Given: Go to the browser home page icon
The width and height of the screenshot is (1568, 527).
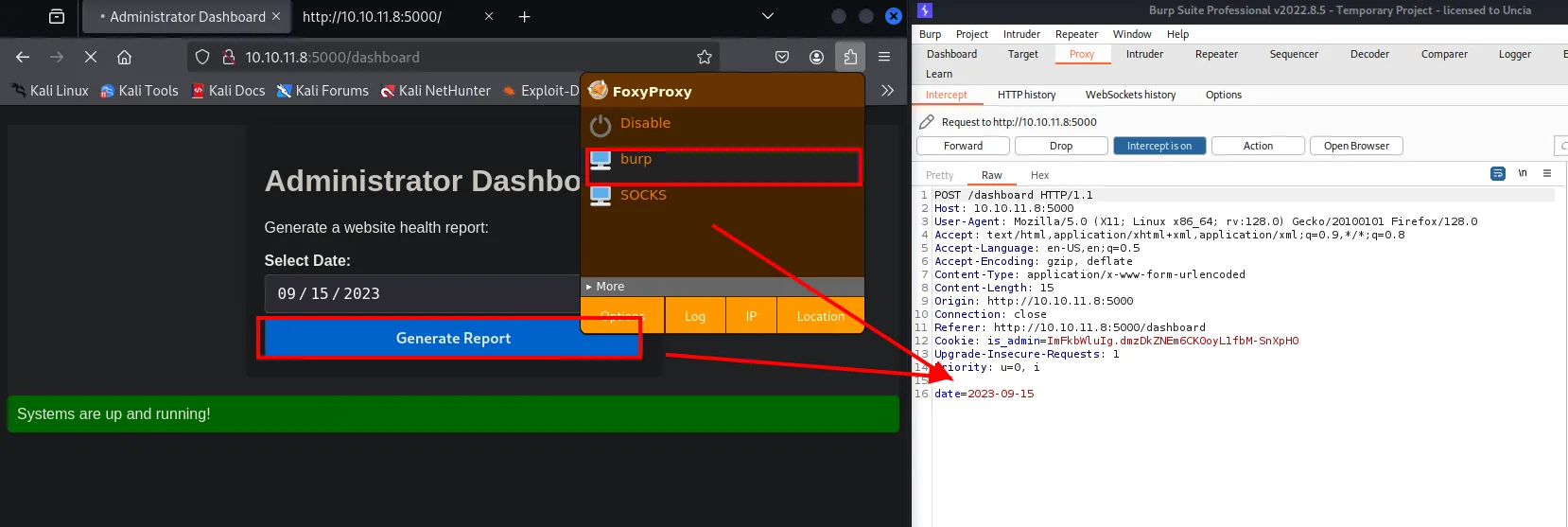Looking at the screenshot, I should pos(124,57).
